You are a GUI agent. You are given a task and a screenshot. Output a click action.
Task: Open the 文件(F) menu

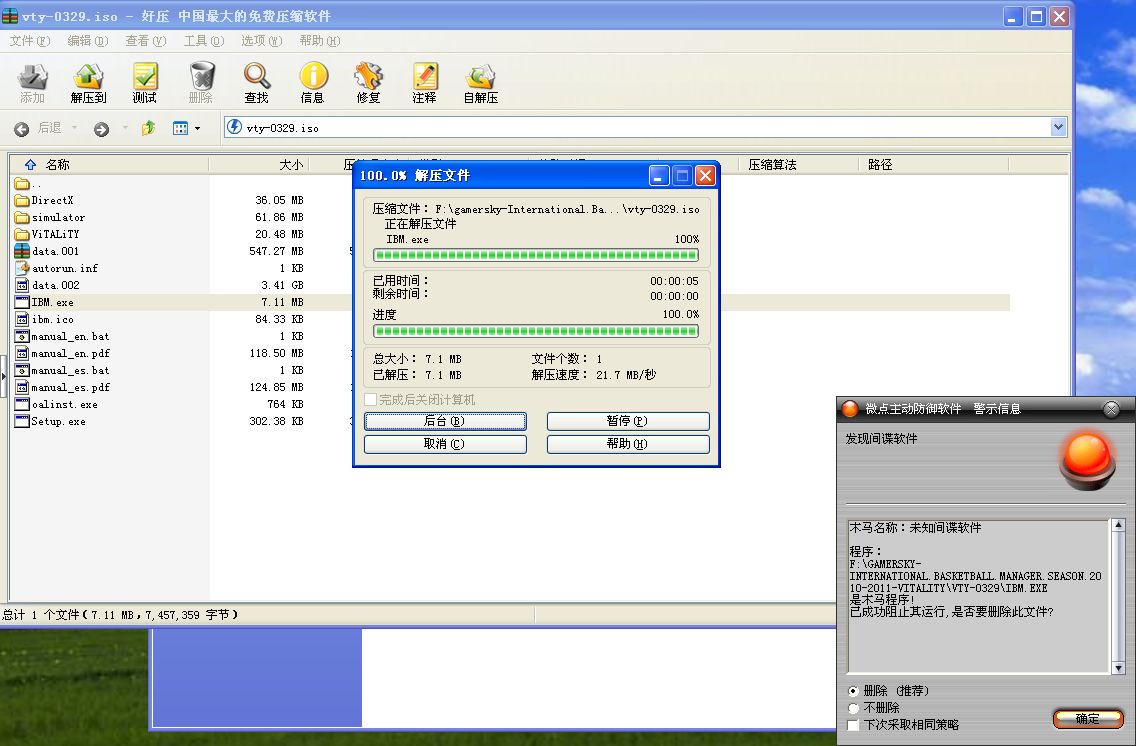pyautogui.click(x=30, y=41)
